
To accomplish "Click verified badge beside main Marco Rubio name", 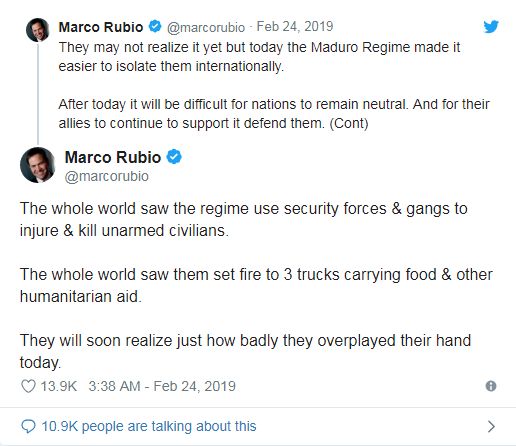I will point(174,157).
